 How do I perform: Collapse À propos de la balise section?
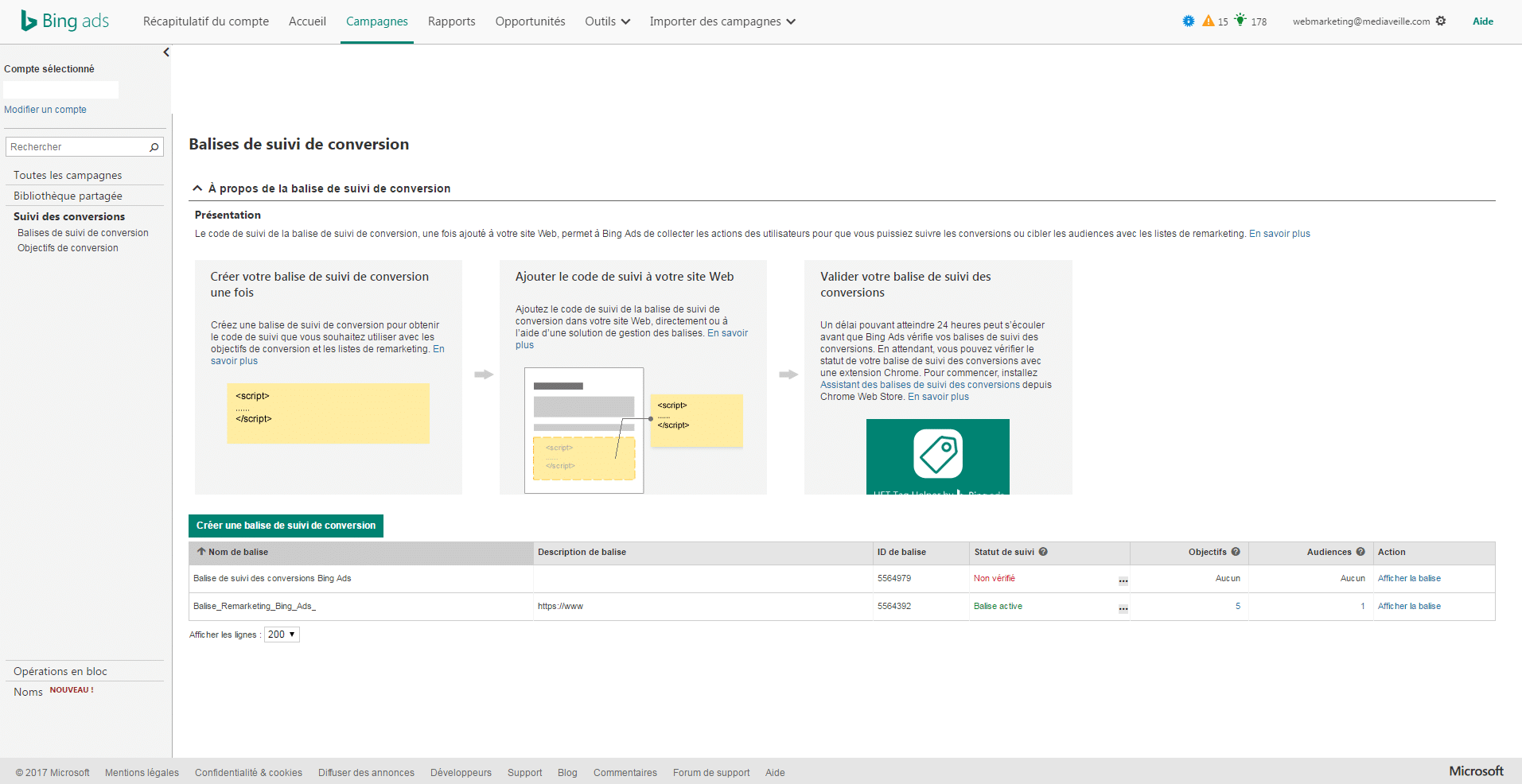coord(197,188)
